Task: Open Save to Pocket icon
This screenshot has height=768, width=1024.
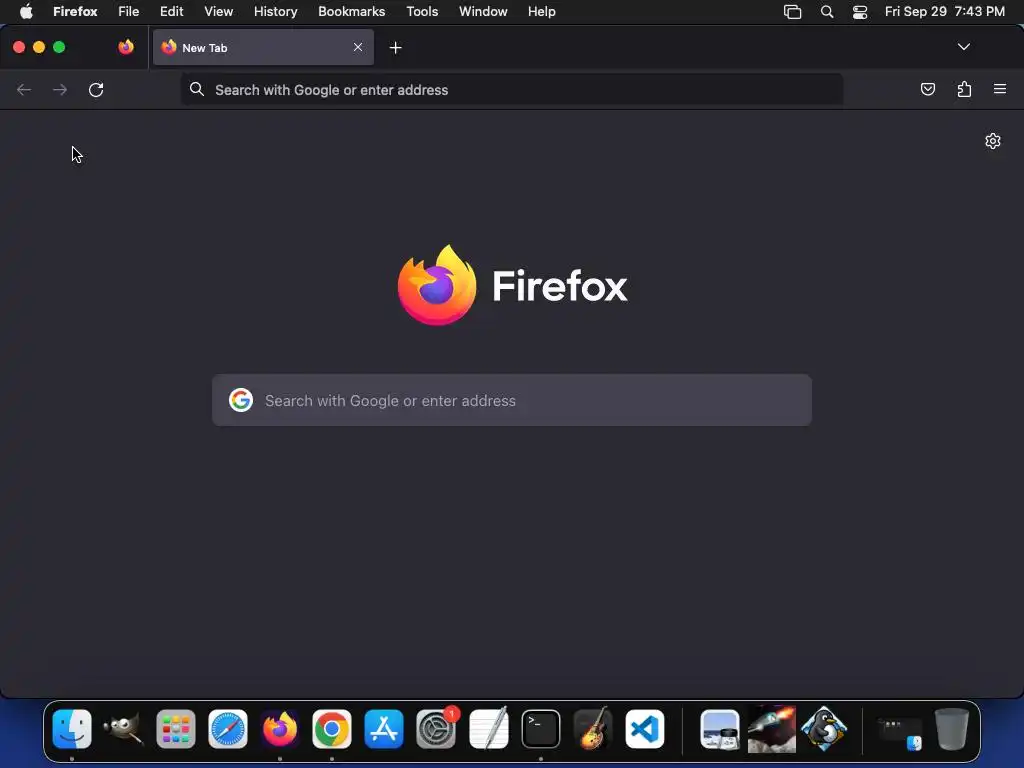Action: [x=927, y=89]
